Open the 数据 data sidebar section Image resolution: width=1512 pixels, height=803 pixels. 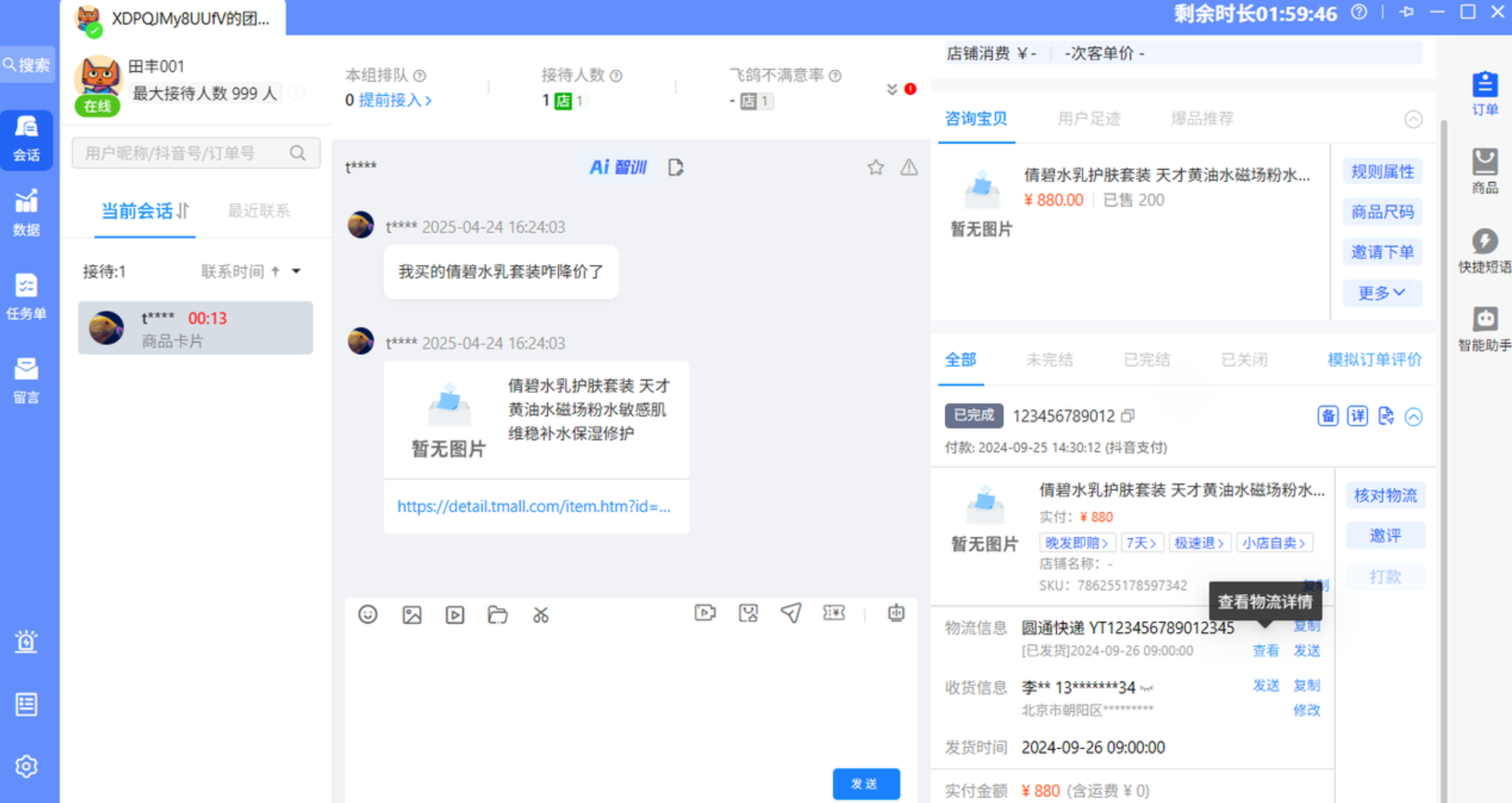pyautogui.click(x=26, y=213)
